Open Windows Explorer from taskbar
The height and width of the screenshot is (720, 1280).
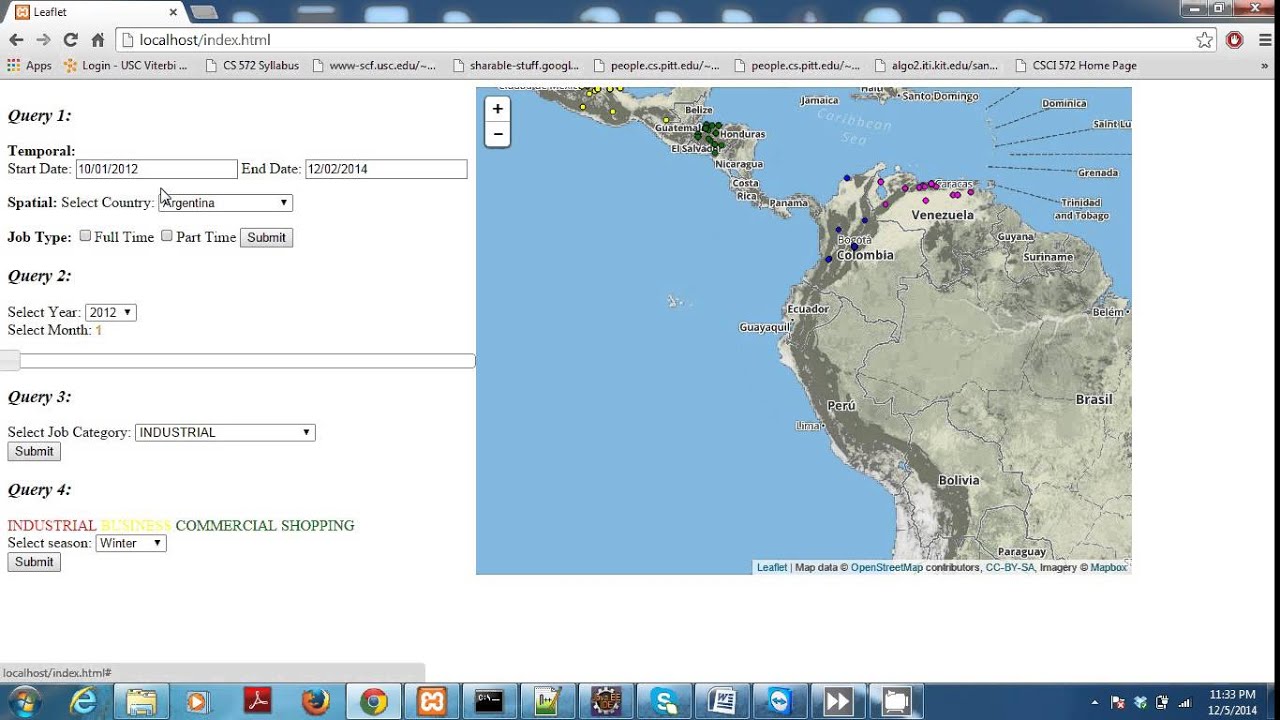click(142, 702)
